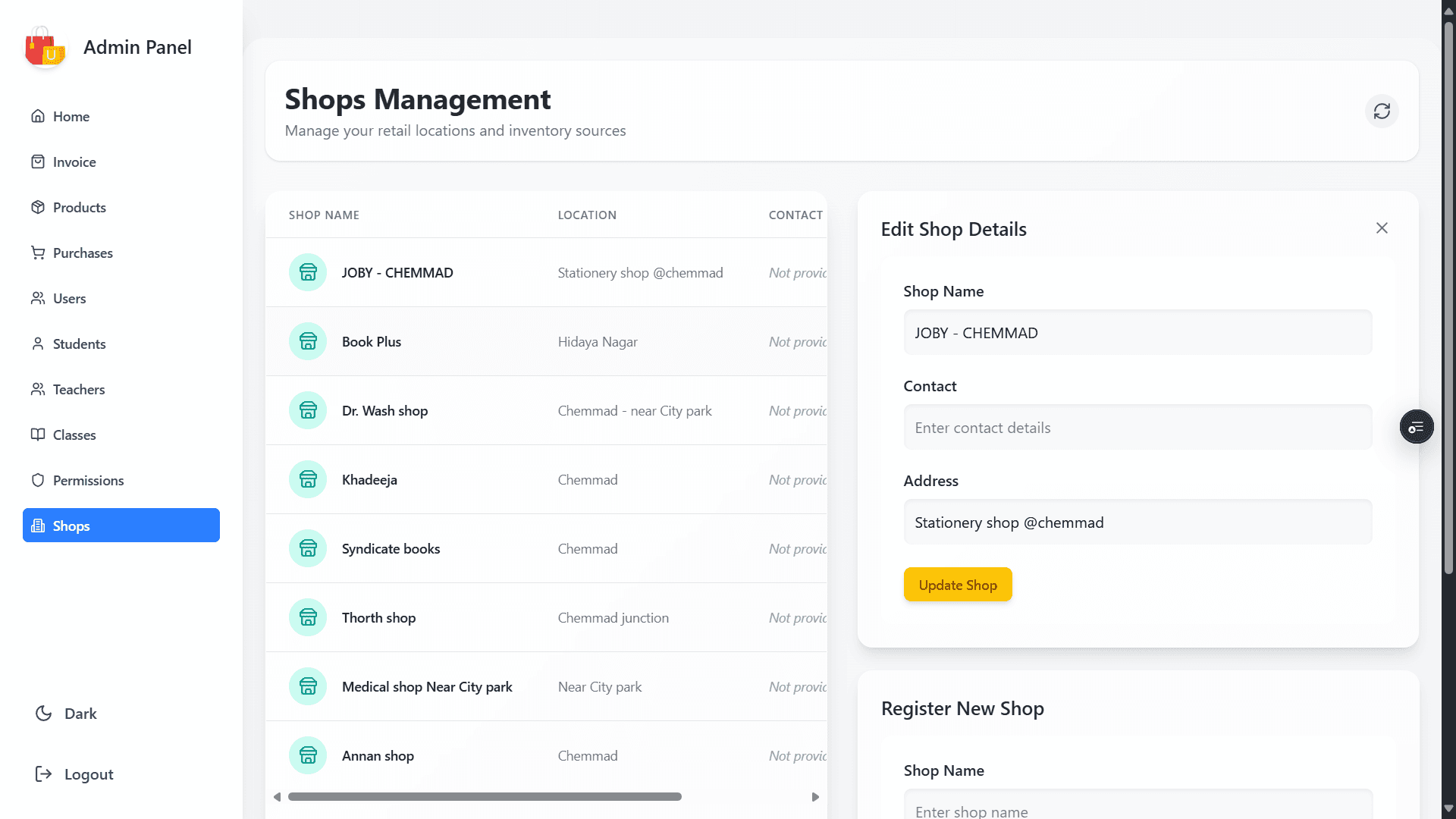Open the Invoice menu item
The width and height of the screenshot is (1456, 819).
(121, 162)
